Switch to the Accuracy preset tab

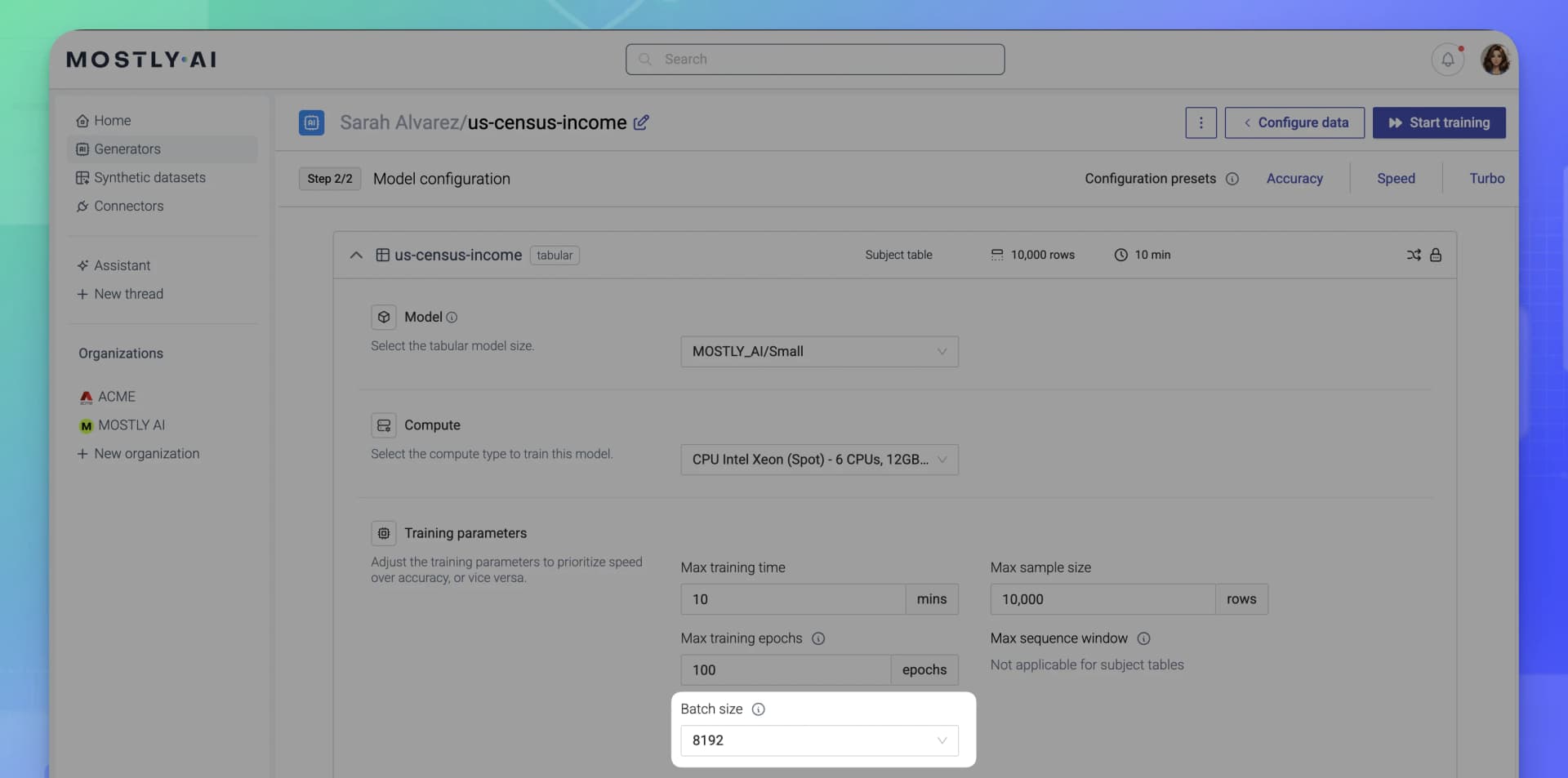pos(1294,178)
